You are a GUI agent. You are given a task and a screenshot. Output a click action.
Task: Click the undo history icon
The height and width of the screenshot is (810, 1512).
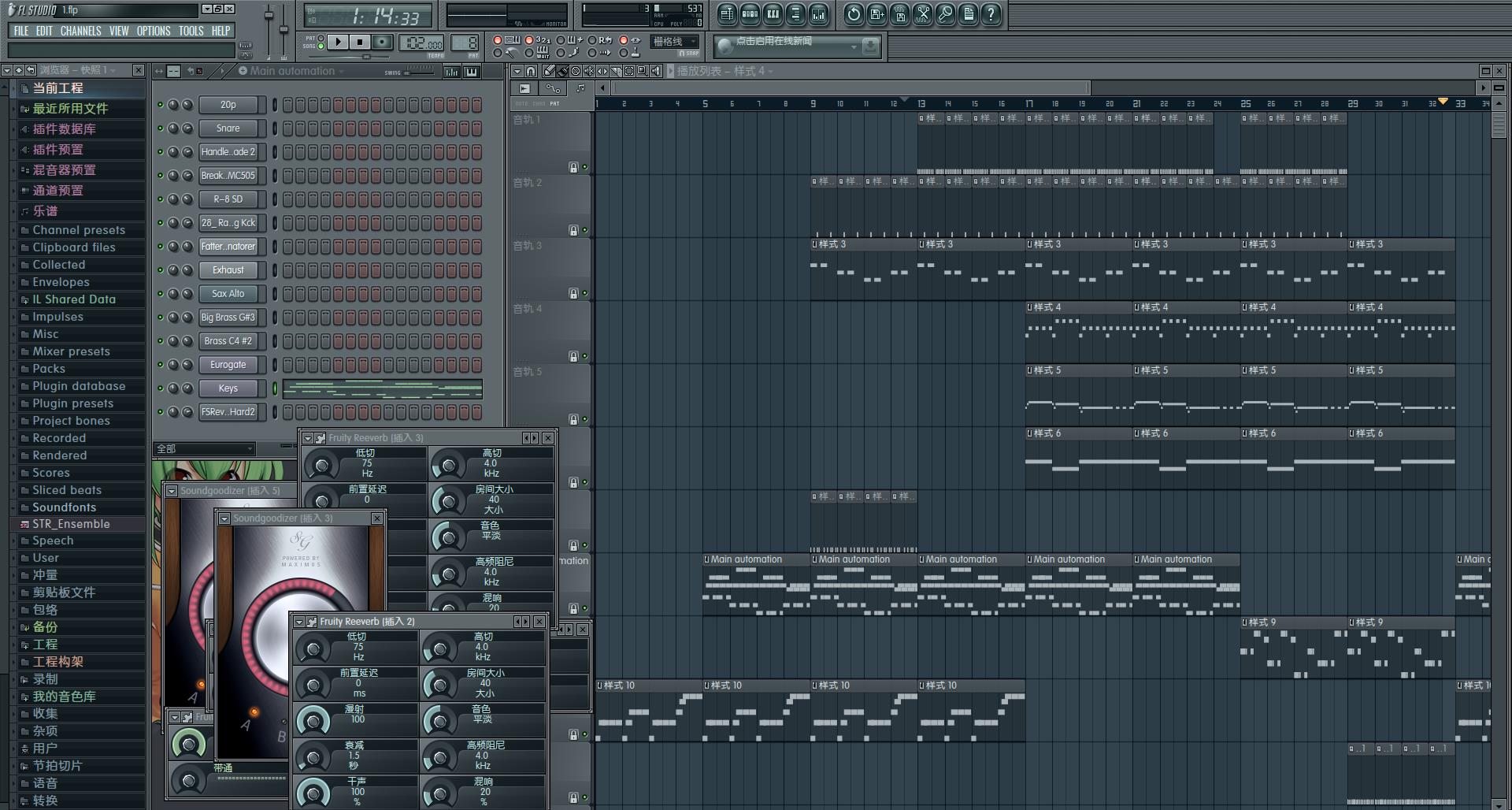point(854,14)
